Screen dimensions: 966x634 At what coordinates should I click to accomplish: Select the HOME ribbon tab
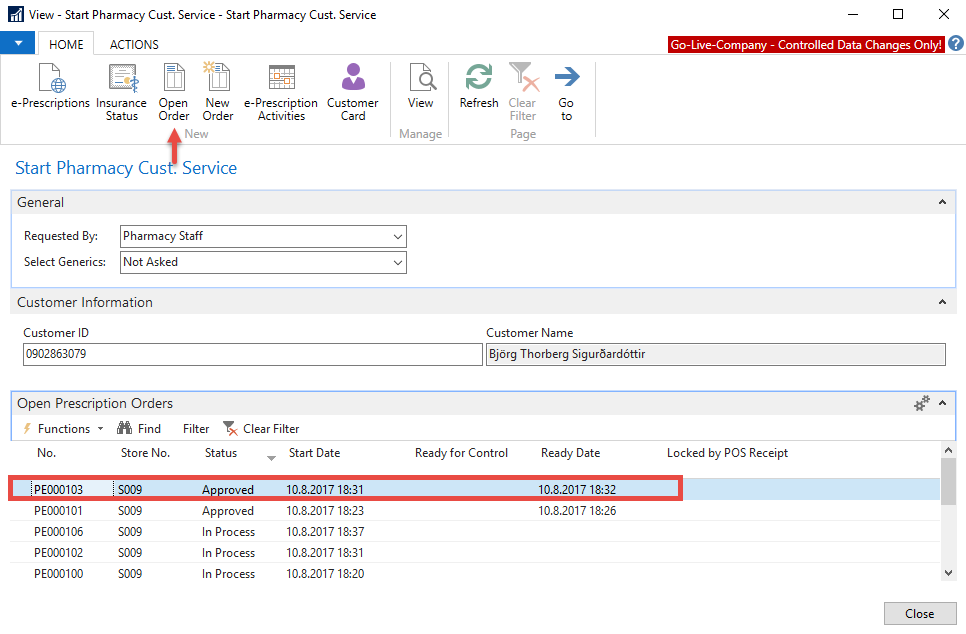(x=66, y=44)
